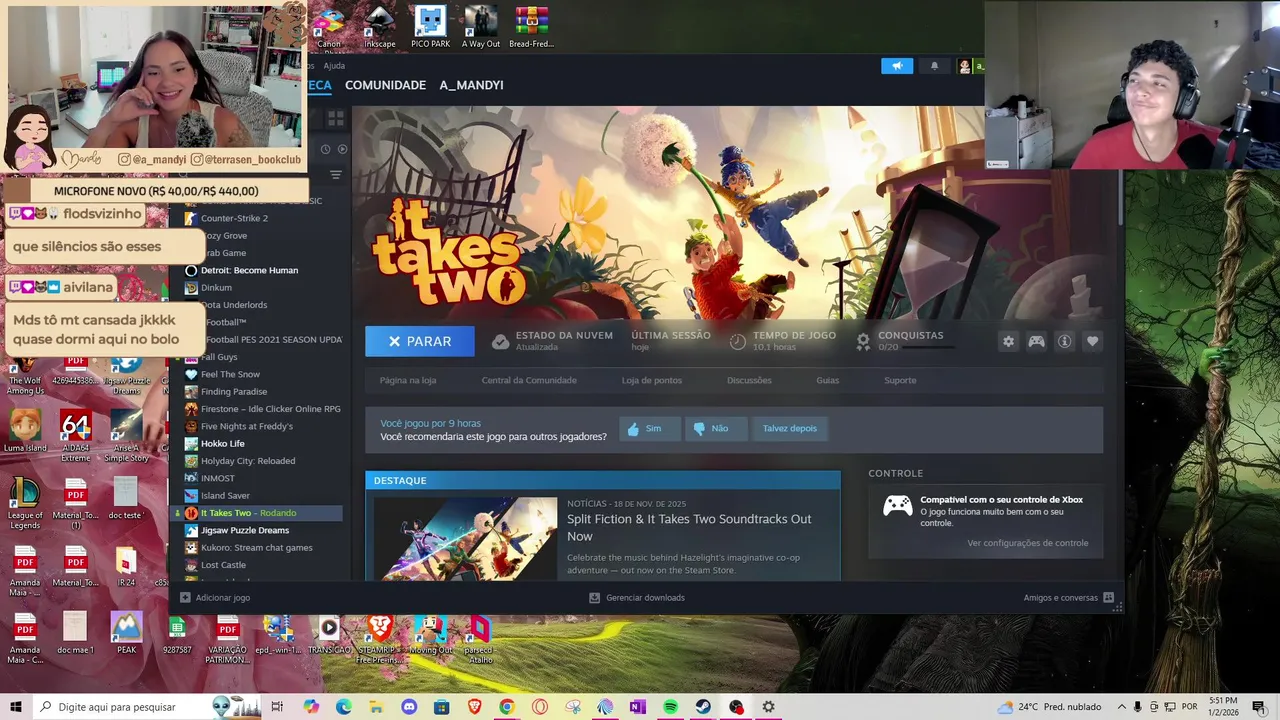Open Spotify from the taskbar

click(670, 707)
